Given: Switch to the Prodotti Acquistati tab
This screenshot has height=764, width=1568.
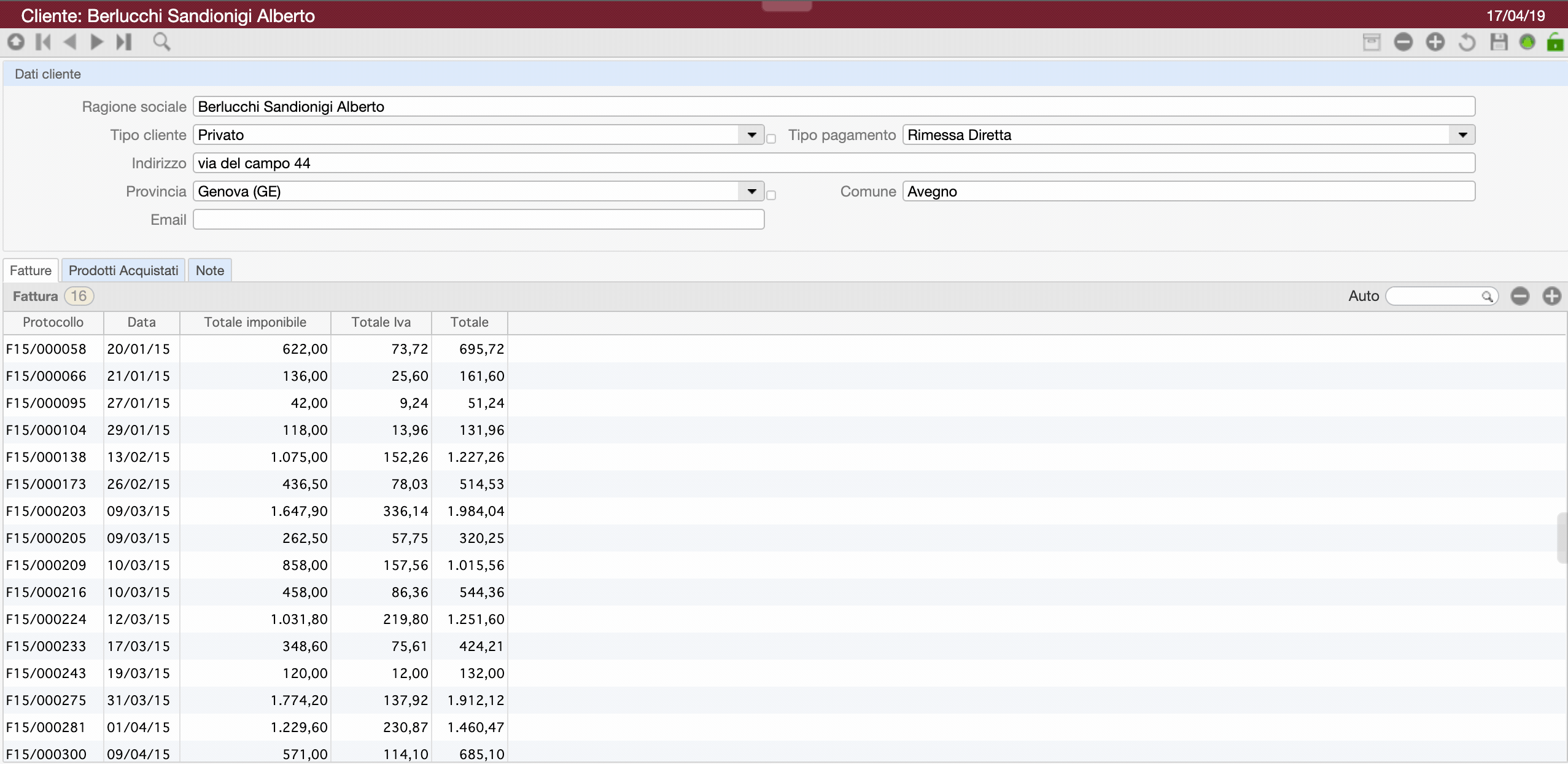Looking at the screenshot, I should pyautogui.click(x=123, y=270).
